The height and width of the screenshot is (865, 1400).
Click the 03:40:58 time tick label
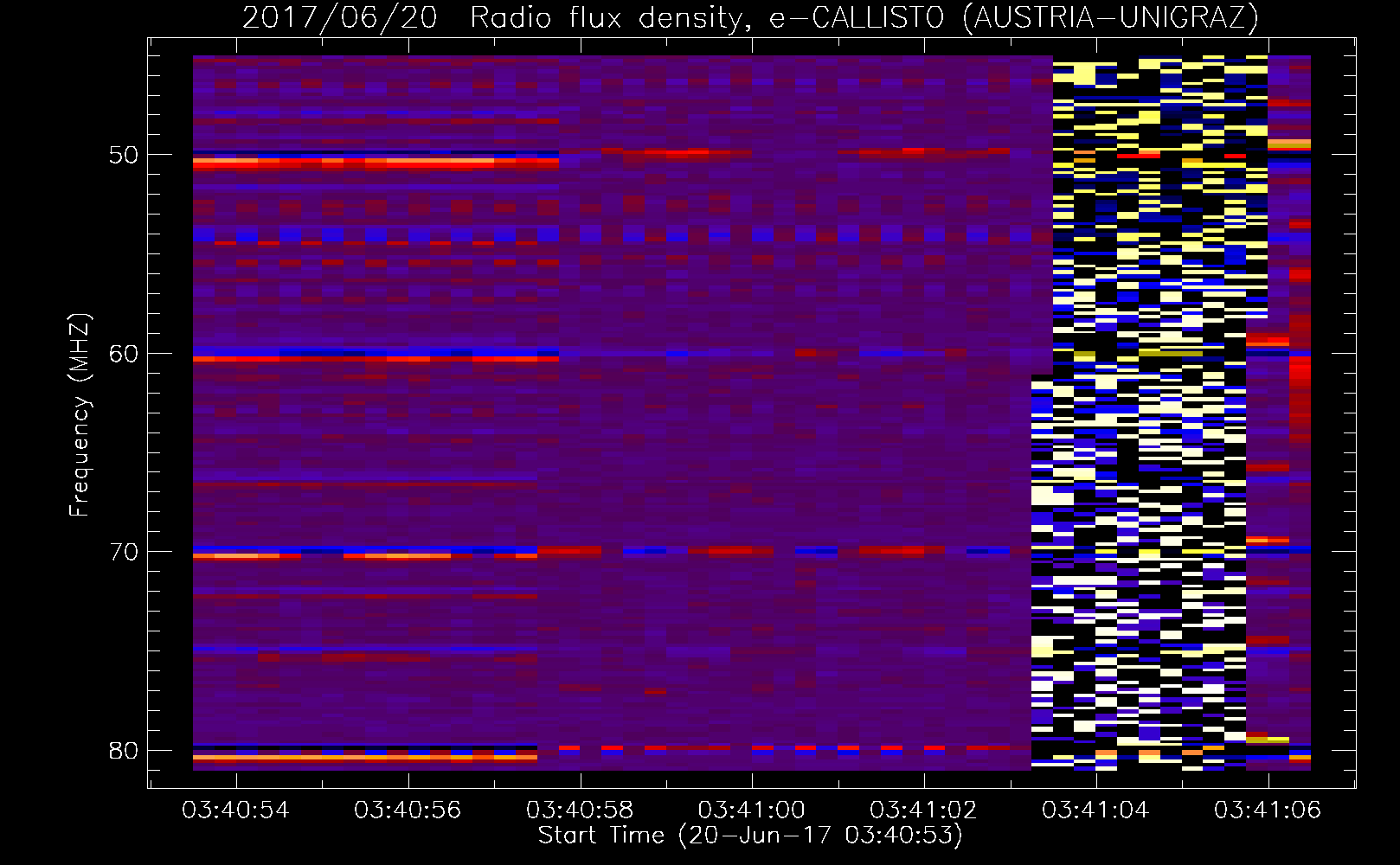pos(580,811)
